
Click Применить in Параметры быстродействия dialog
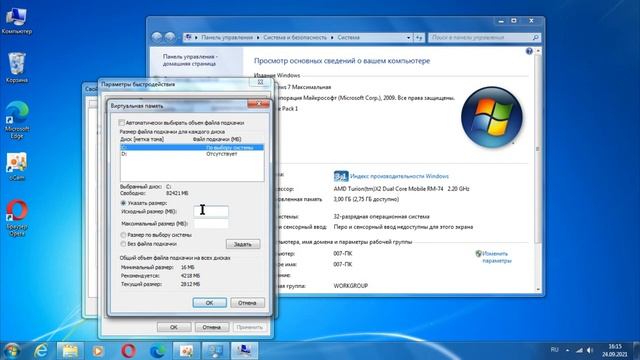coord(249,327)
